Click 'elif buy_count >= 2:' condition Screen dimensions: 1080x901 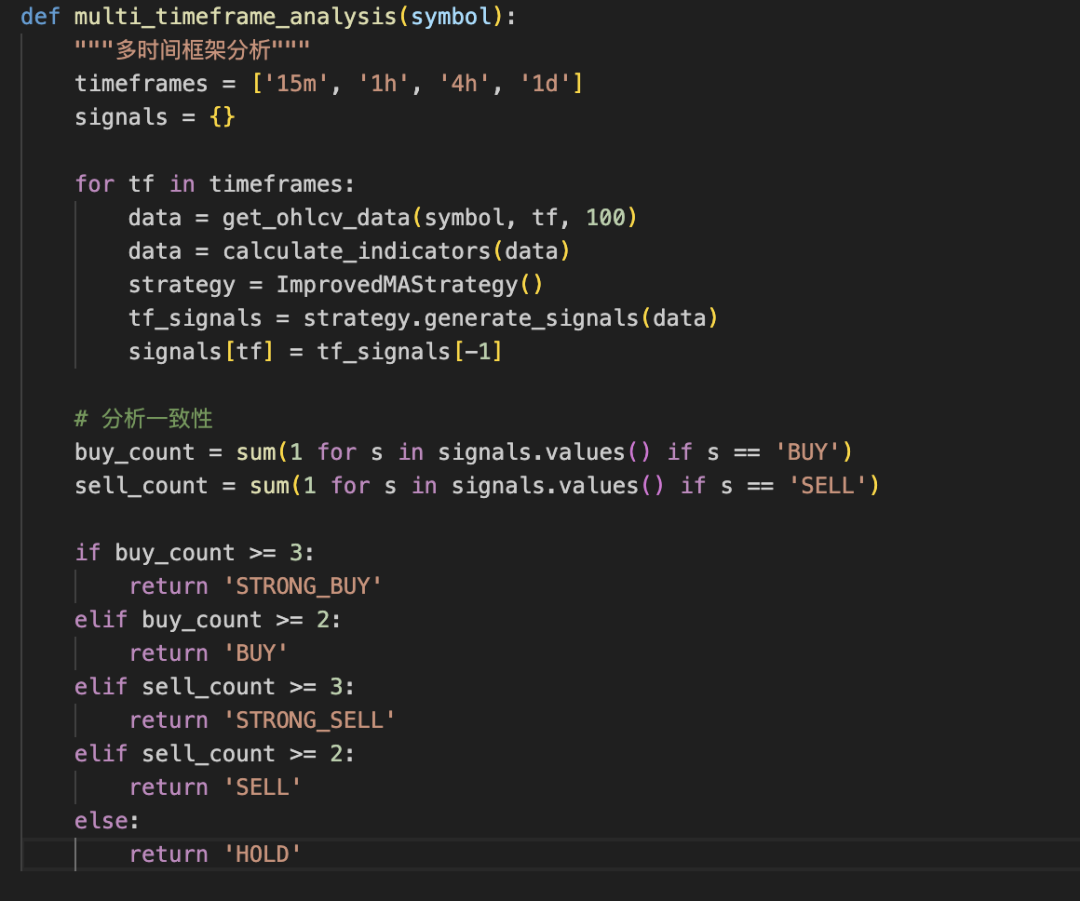pos(208,619)
